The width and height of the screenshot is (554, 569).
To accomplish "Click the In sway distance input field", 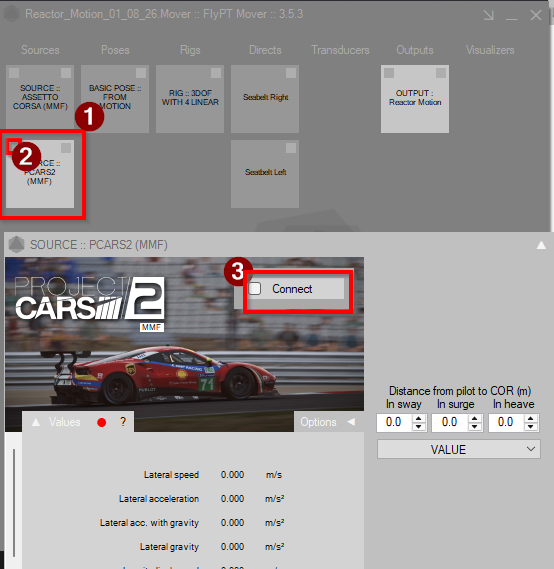I will pyautogui.click(x=394, y=422).
